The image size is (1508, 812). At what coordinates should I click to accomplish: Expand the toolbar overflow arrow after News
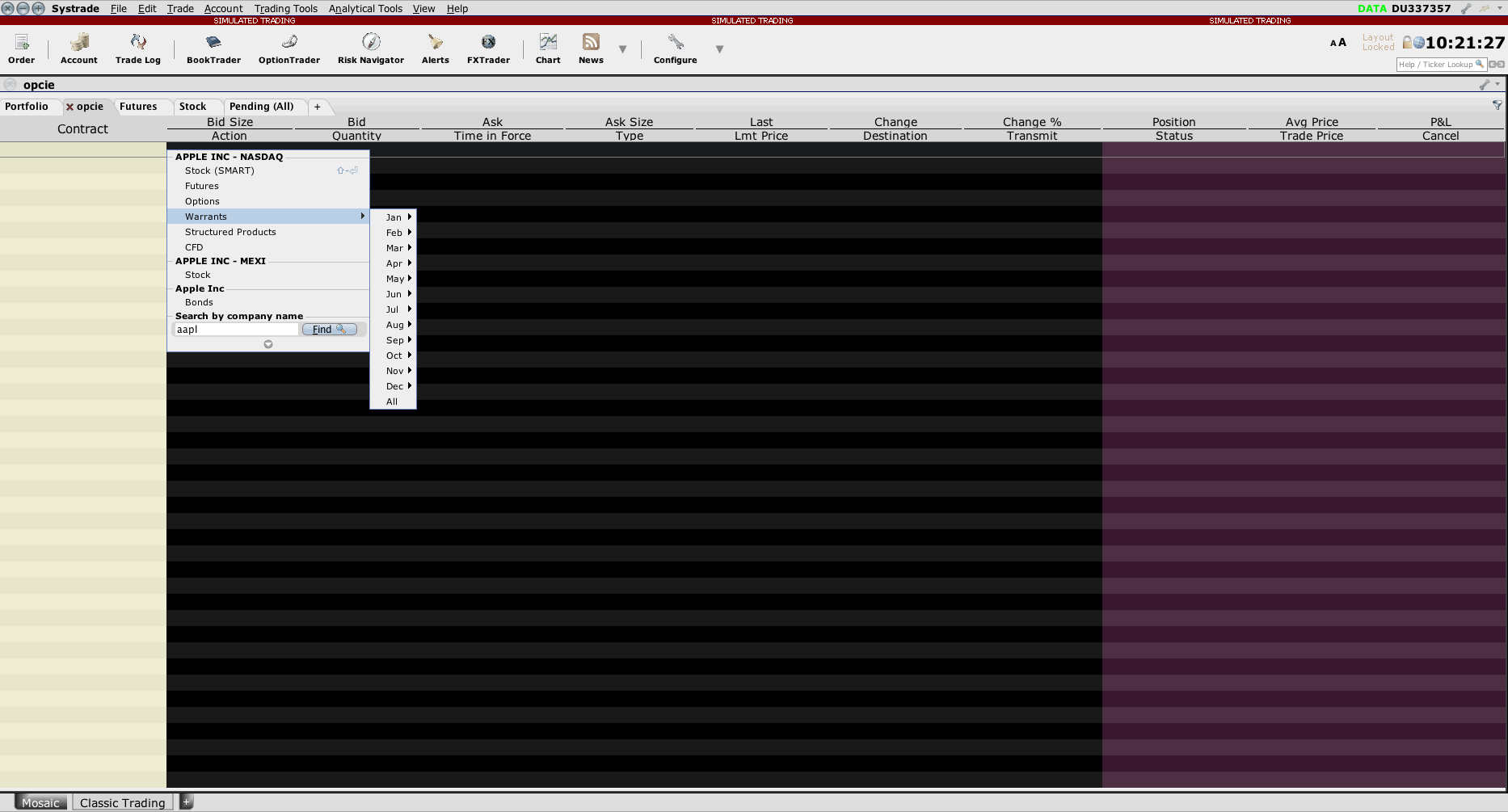[622, 49]
